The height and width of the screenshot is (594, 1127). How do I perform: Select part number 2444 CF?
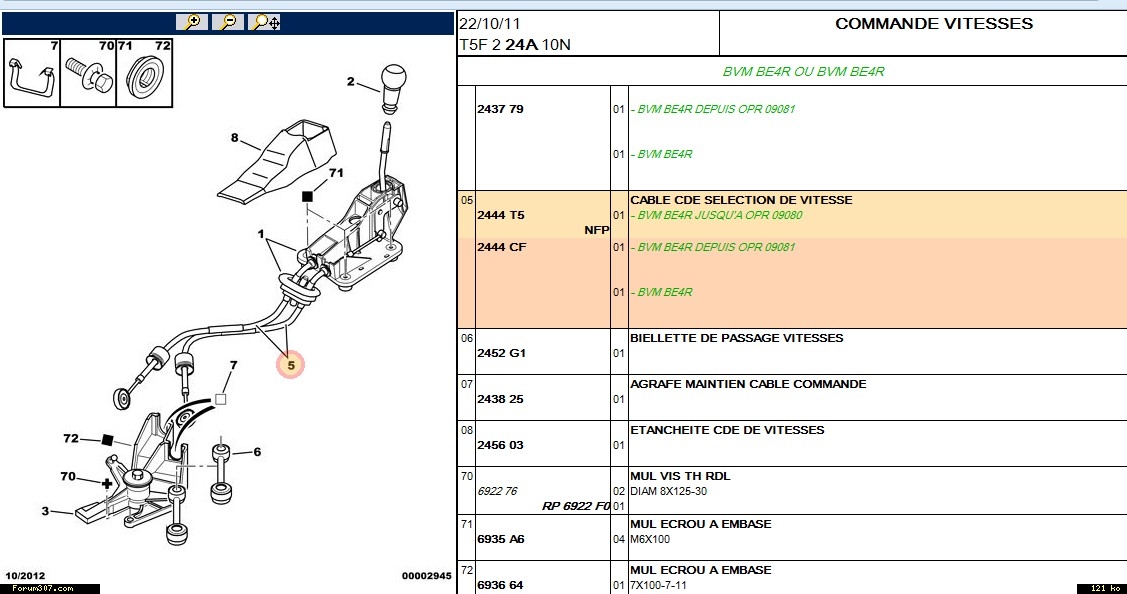[x=501, y=247]
